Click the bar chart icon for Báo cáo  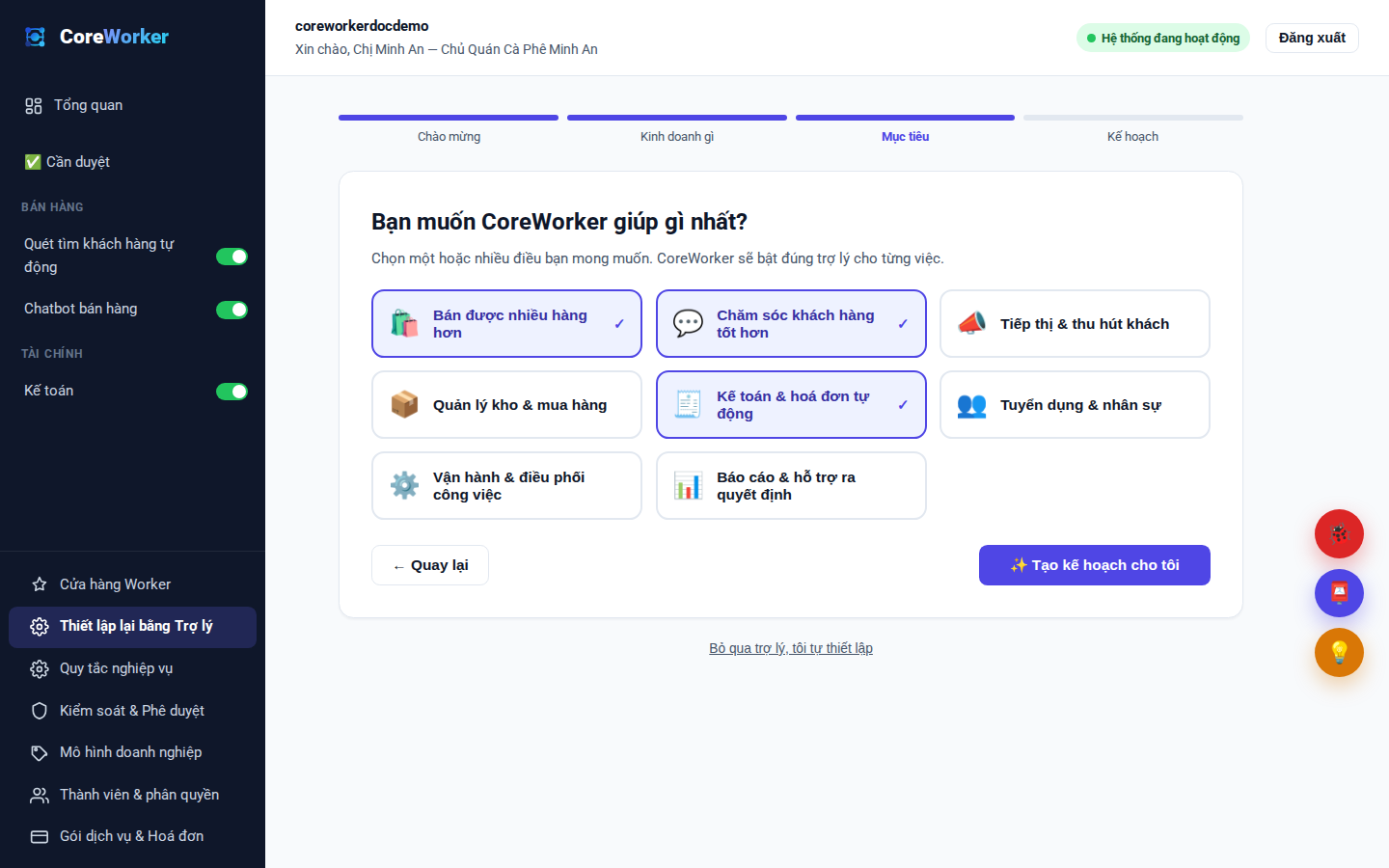tap(688, 486)
